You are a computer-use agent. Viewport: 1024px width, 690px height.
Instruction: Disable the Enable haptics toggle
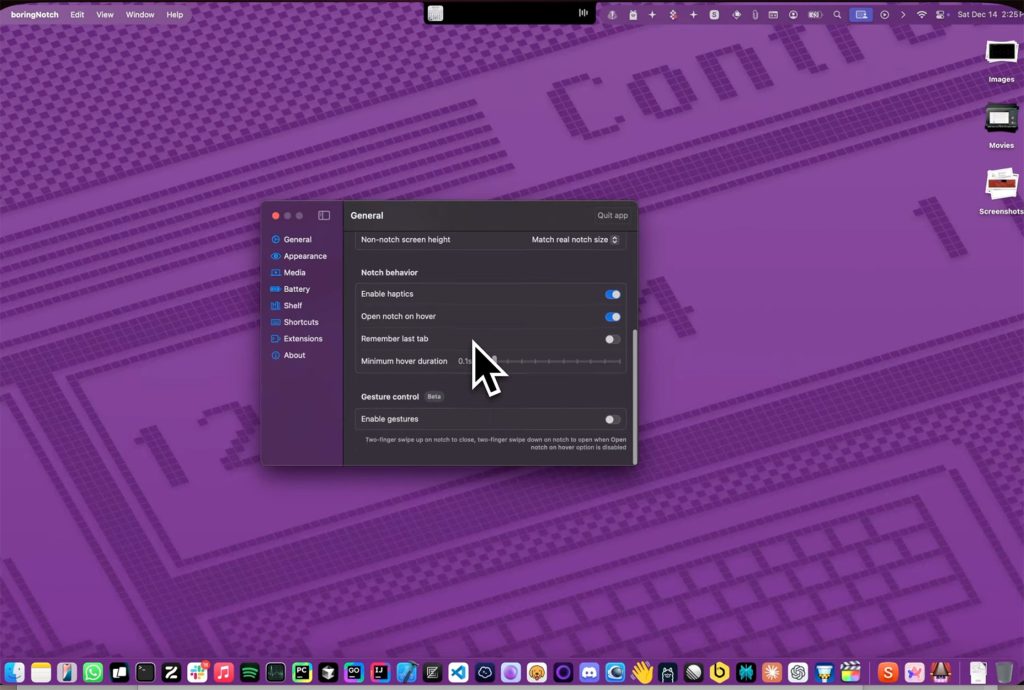pyautogui.click(x=612, y=294)
